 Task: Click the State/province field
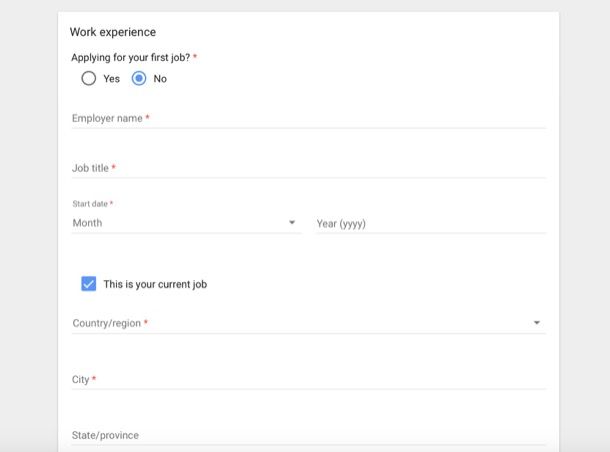pyautogui.click(x=309, y=435)
